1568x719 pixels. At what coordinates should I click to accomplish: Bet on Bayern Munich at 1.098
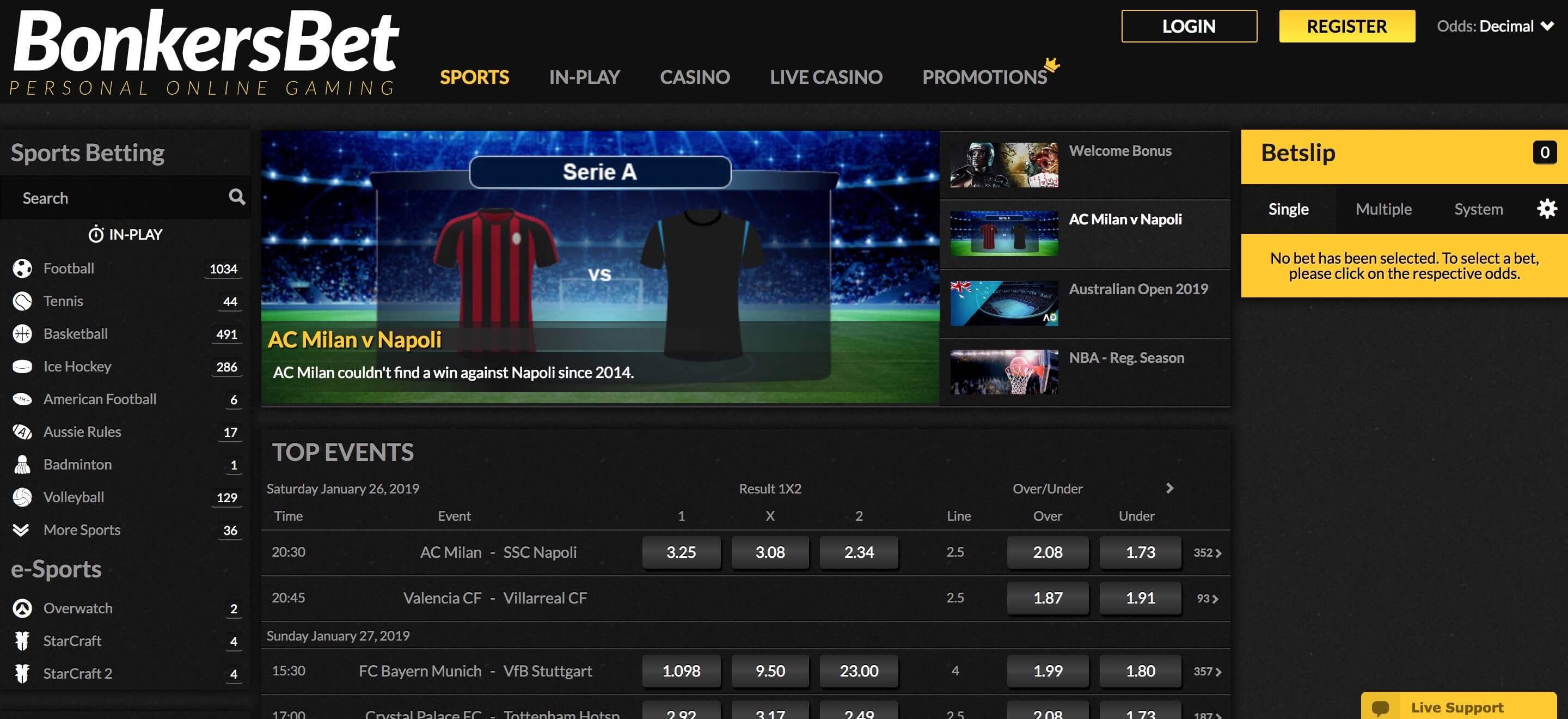[x=681, y=671]
